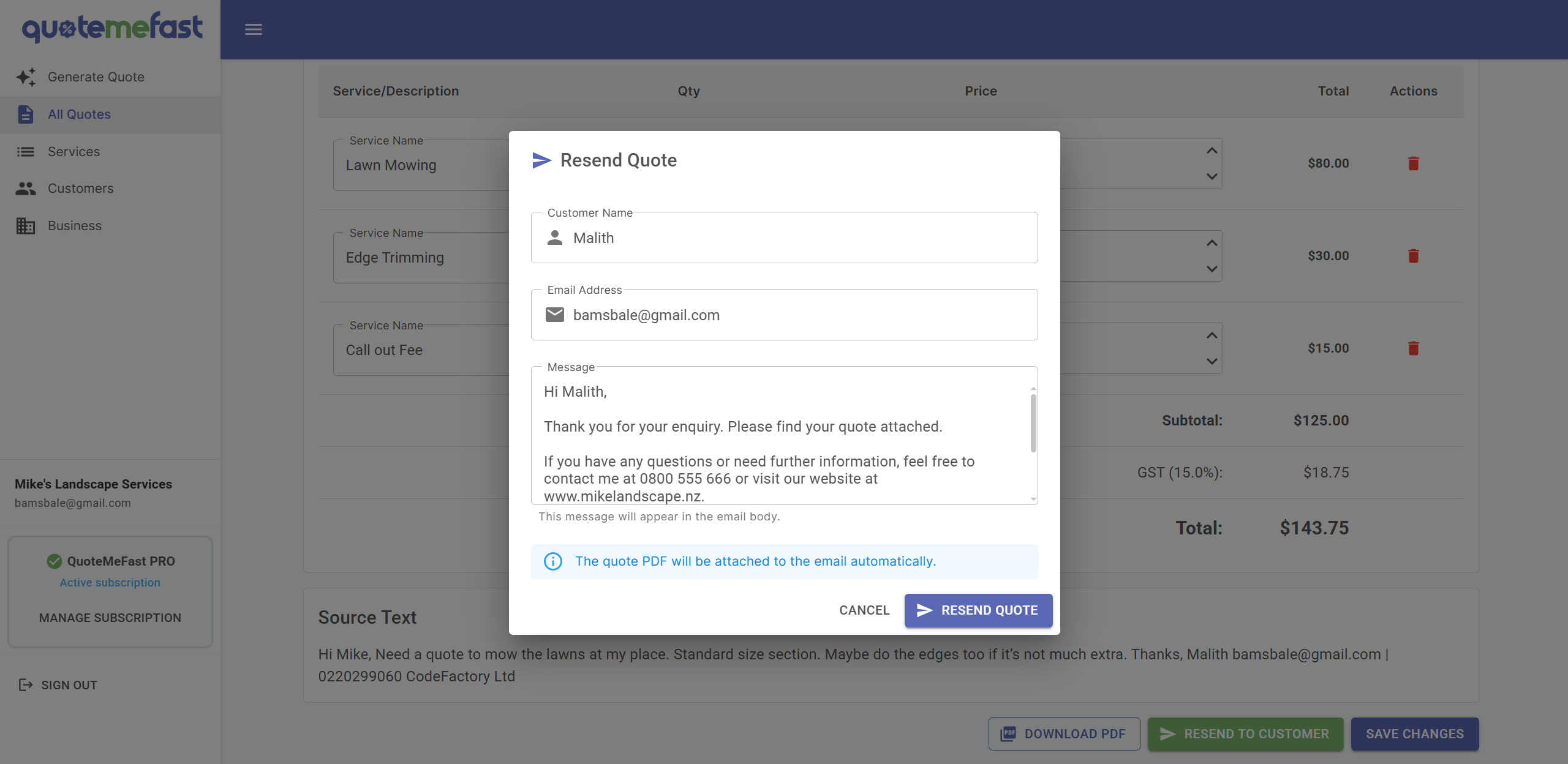Click the Generate Quote sparkle icon

tap(26, 77)
